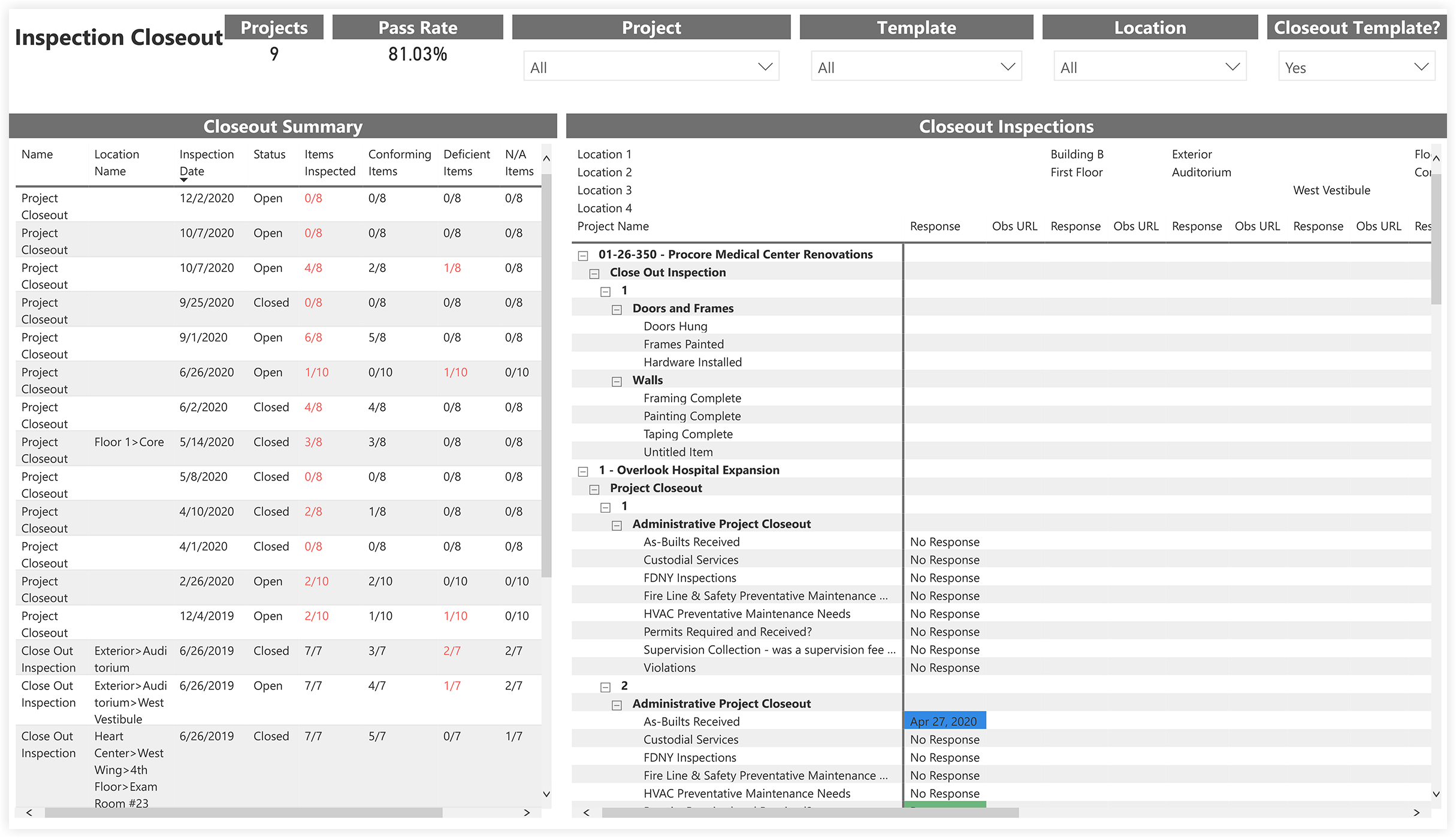Click the 12/4/2019 inspection date cell

coord(206,616)
